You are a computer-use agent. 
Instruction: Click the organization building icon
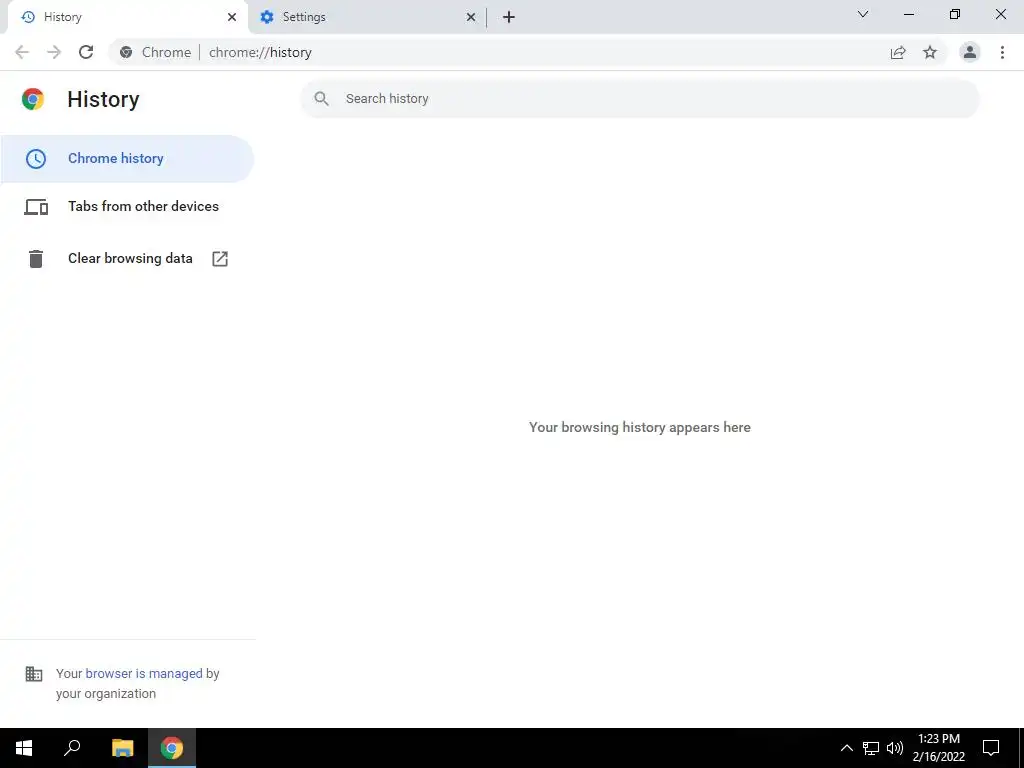point(34,674)
